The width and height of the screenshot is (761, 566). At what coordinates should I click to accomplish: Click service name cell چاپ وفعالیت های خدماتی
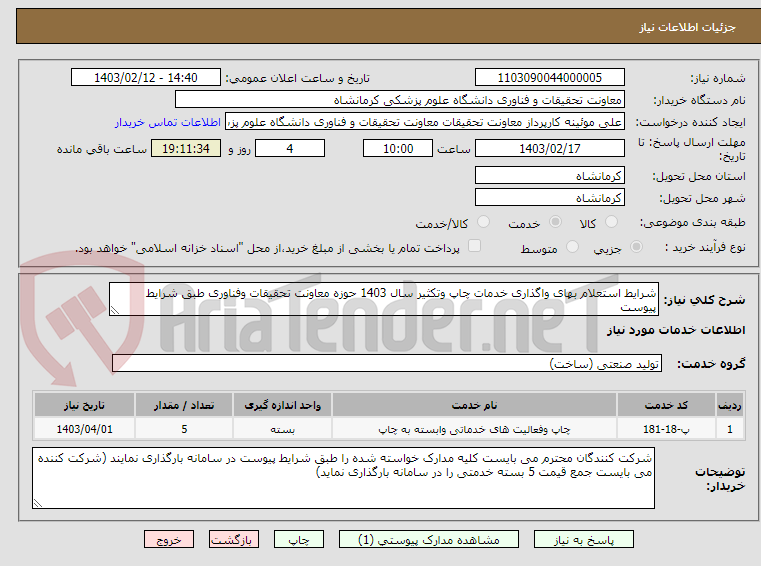click(x=474, y=429)
